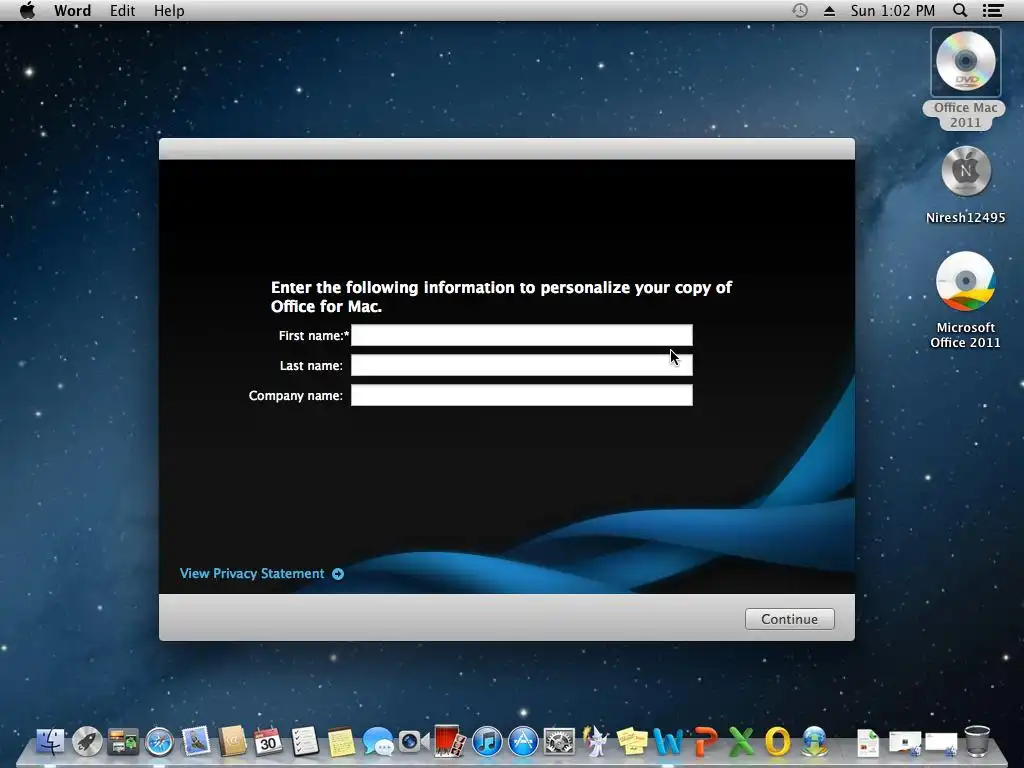This screenshot has height=768, width=1024.
Task: Open Finder from the Dock
Action: tap(50, 742)
